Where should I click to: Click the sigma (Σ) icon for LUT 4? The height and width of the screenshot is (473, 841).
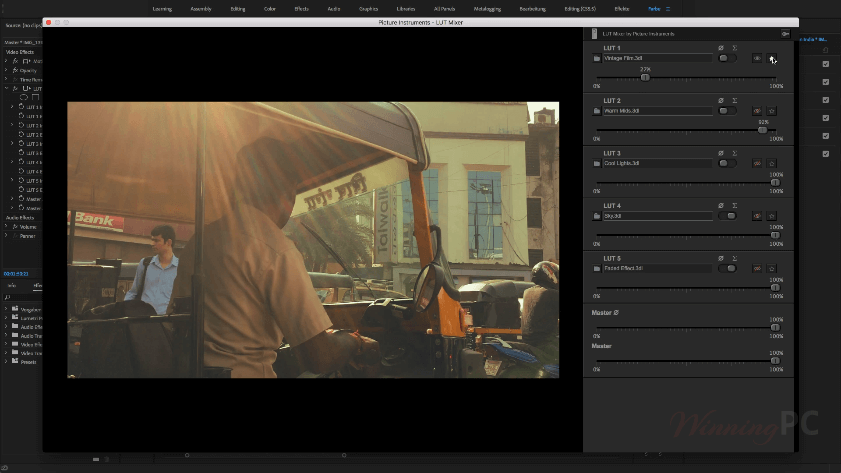(735, 206)
